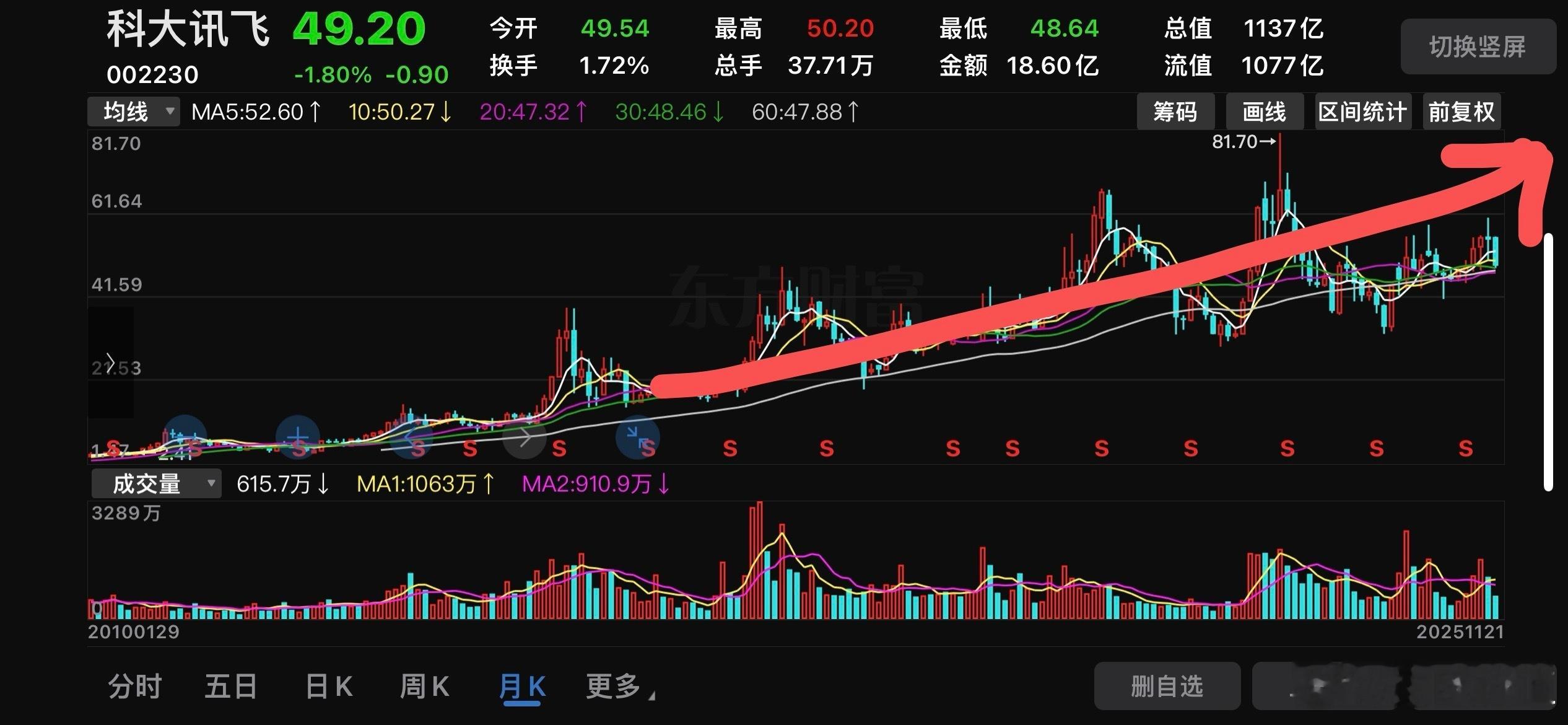Open the 筹码 chip distribution view
1568x725 pixels.
(1175, 112)
